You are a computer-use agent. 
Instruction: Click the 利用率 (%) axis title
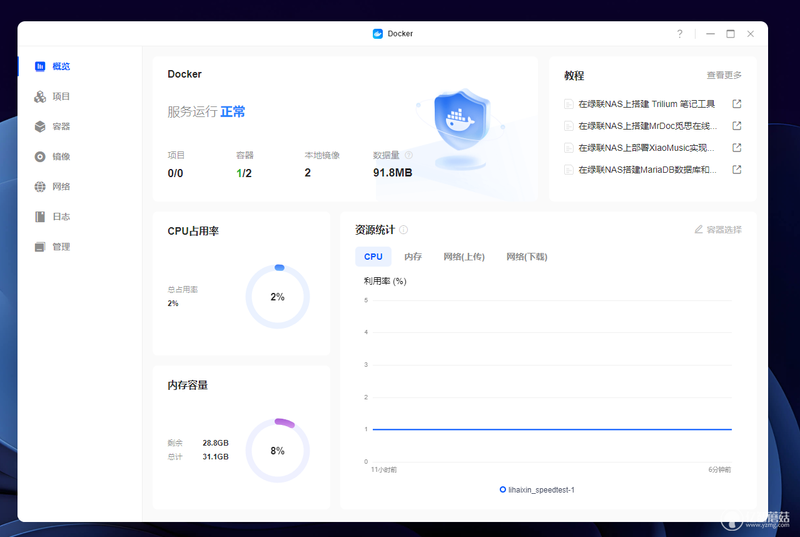coord(385,281)
